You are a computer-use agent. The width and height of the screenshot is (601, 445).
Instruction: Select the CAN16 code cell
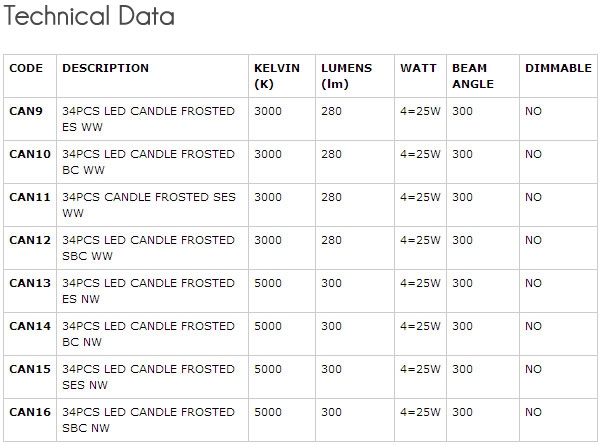tap(30, 412)
